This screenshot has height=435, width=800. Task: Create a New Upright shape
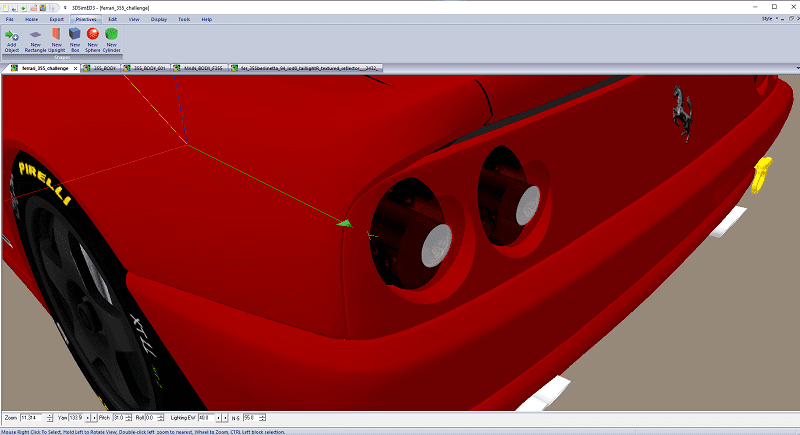[x=57, y=40]
